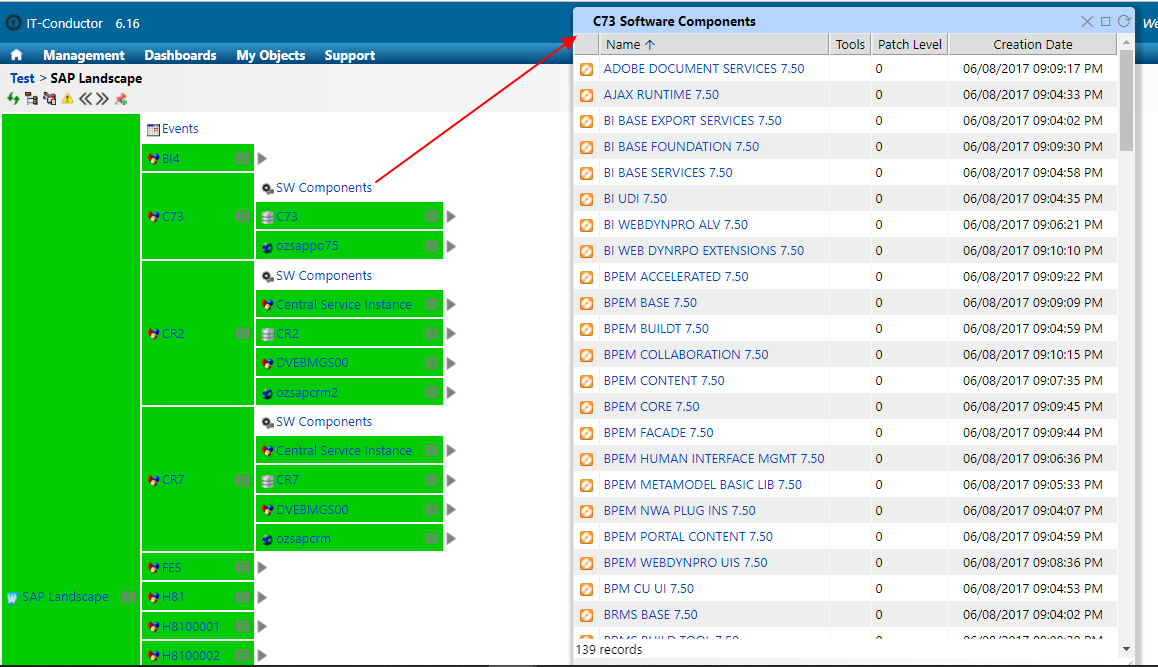Click the refresh icon in the landscape toolbar
This screenshot has width=1158, height=667.
pyautogui.click(x=13, y=98)
